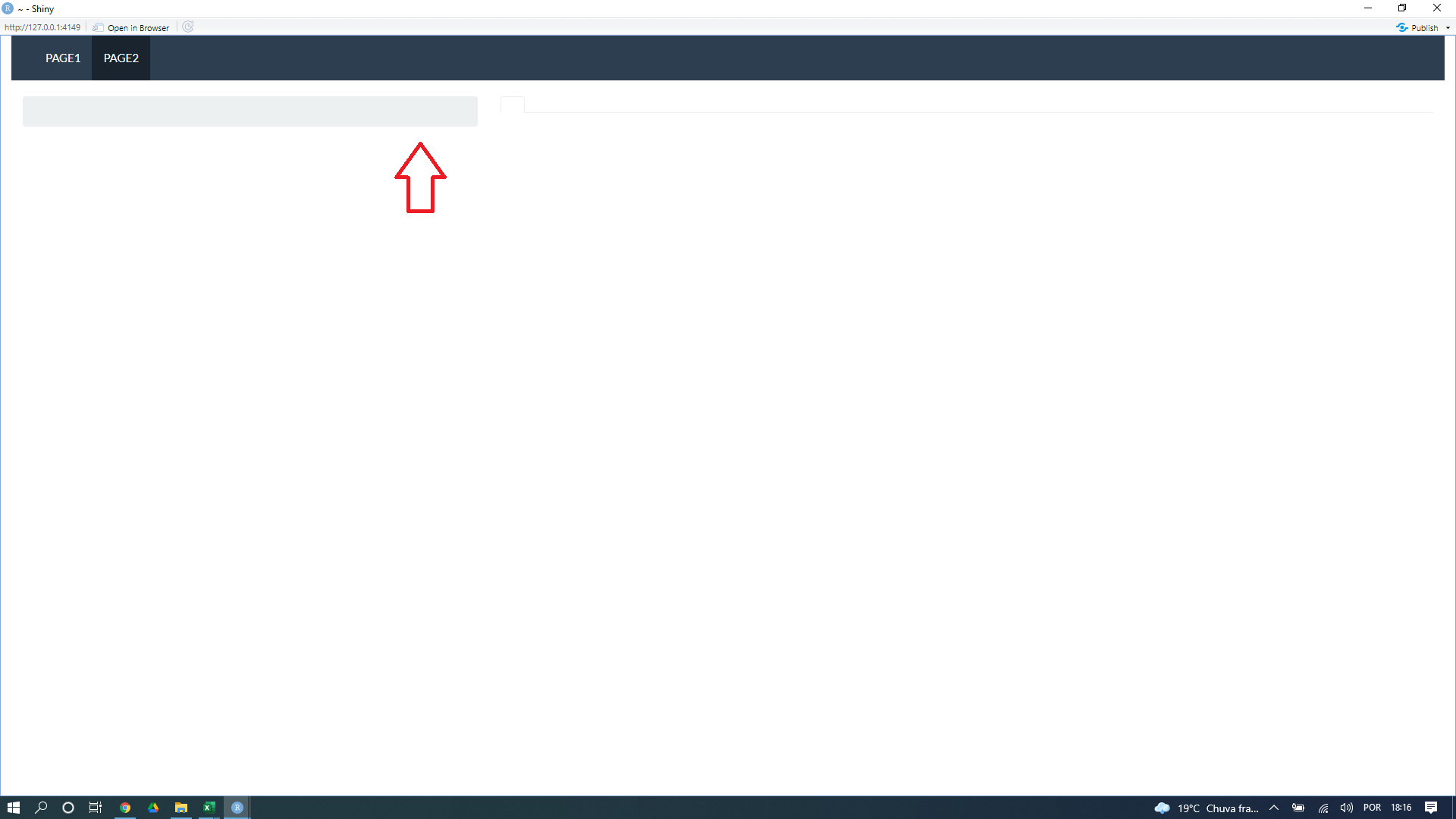Click the Excel taskbar icon

pos(209,807)
